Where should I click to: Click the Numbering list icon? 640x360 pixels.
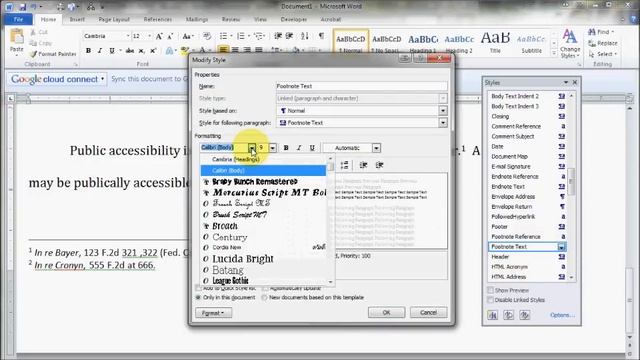pyautogui.click(x=241, y=36)
